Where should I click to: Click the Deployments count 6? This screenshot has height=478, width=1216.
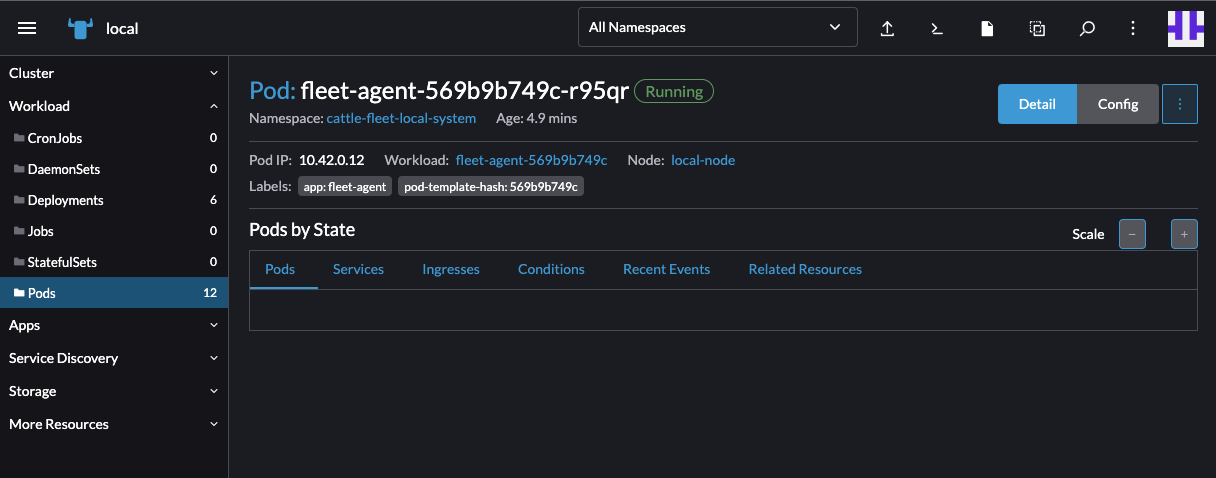(213, 200)
